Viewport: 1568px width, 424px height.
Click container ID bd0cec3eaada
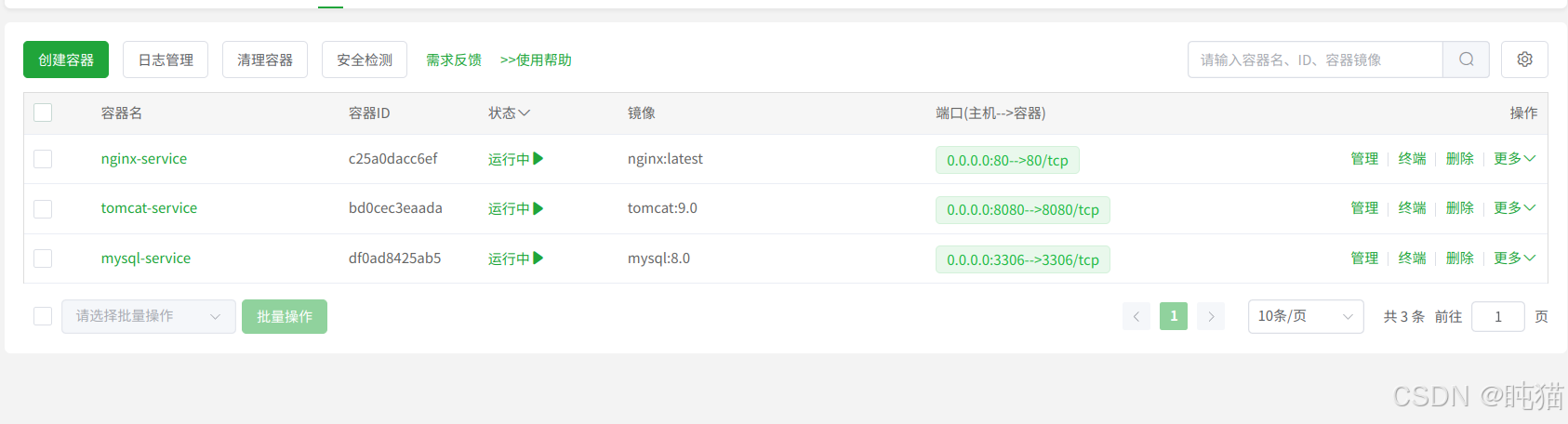(x=395, y=208)
